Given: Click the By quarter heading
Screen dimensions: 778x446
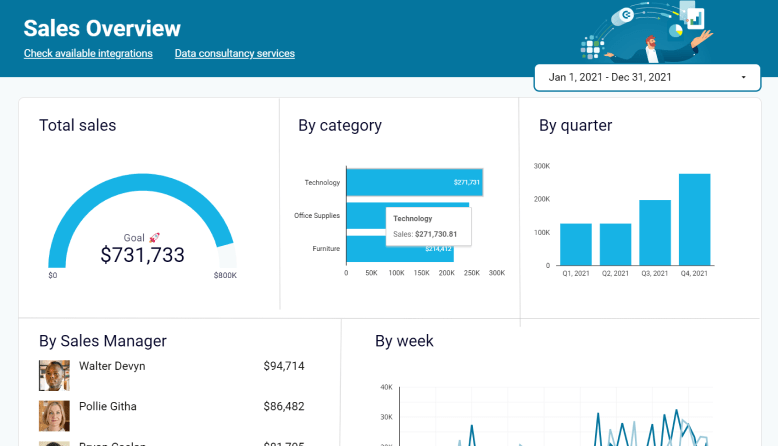Looking at the screenshot, I should pos(576,126).
